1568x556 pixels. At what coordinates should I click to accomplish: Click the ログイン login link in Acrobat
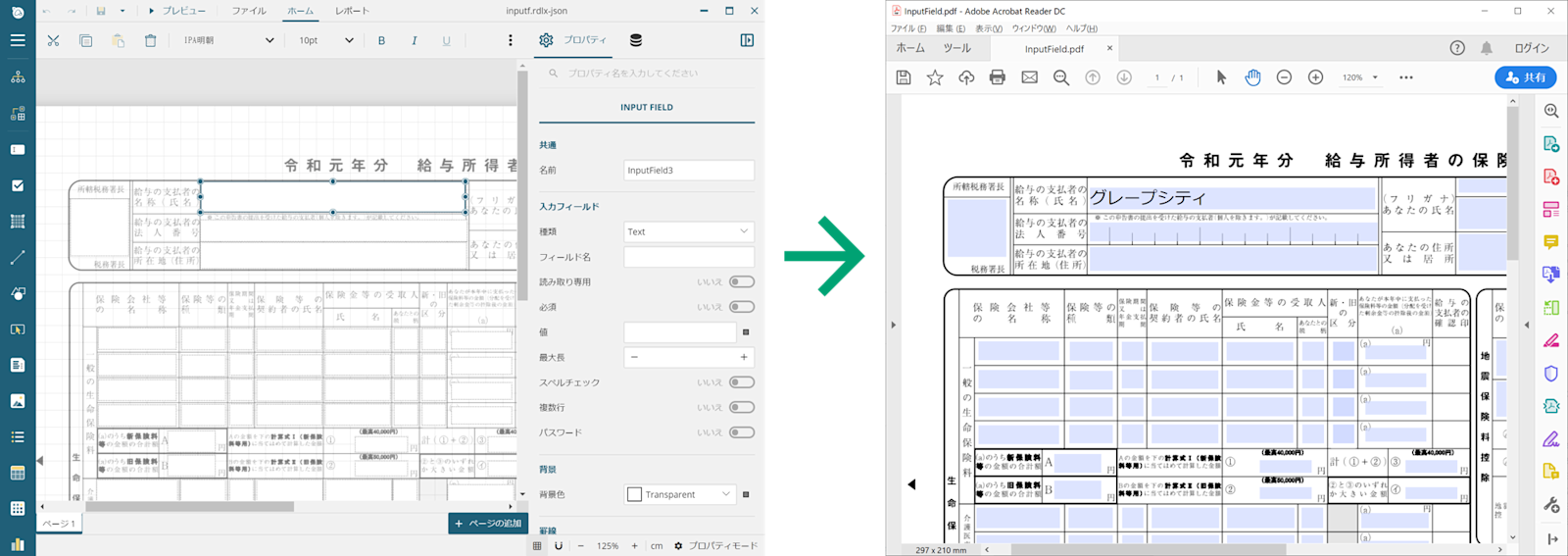(x=1531, y=48)
